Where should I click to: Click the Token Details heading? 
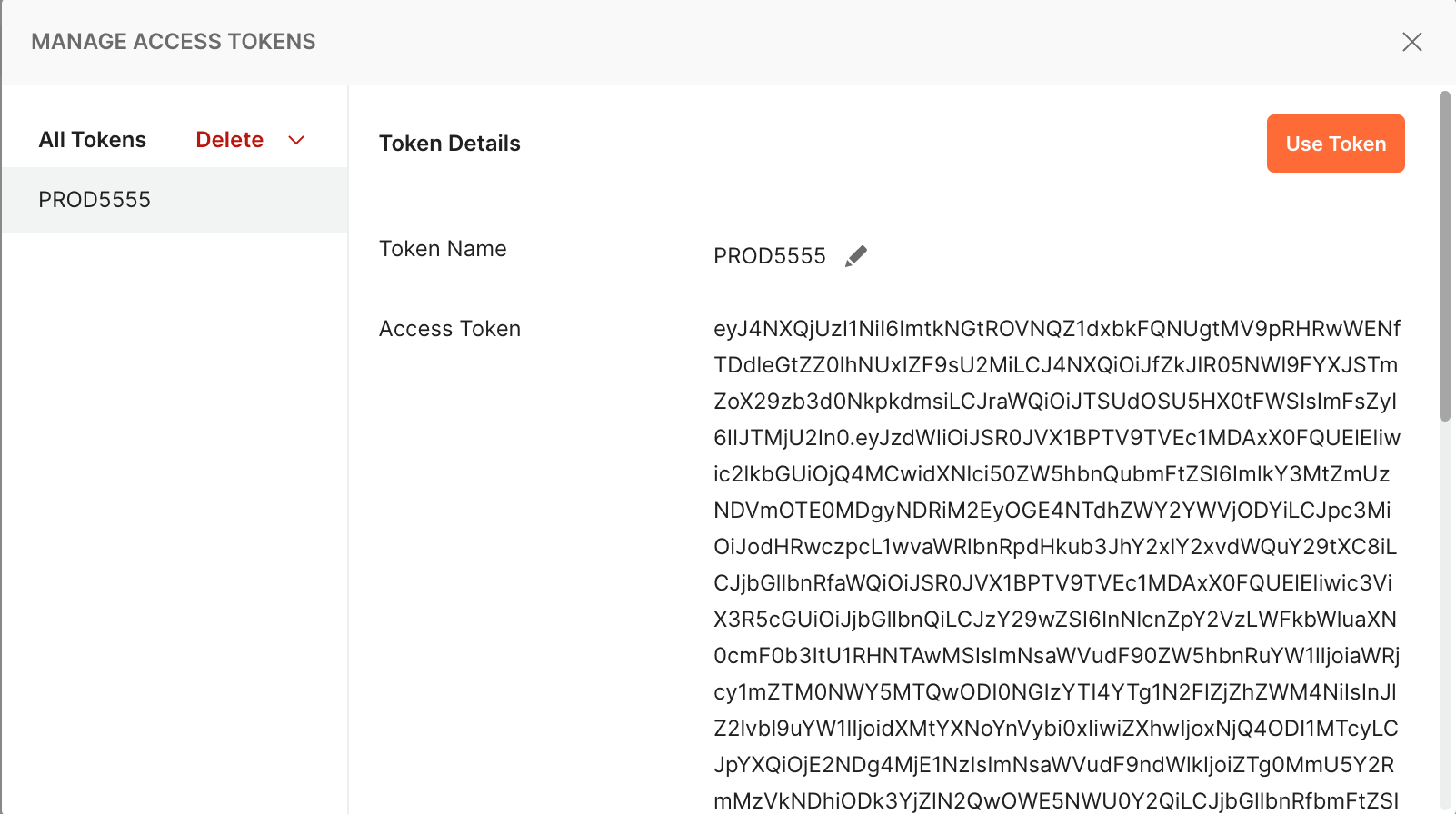coord(450,144)
